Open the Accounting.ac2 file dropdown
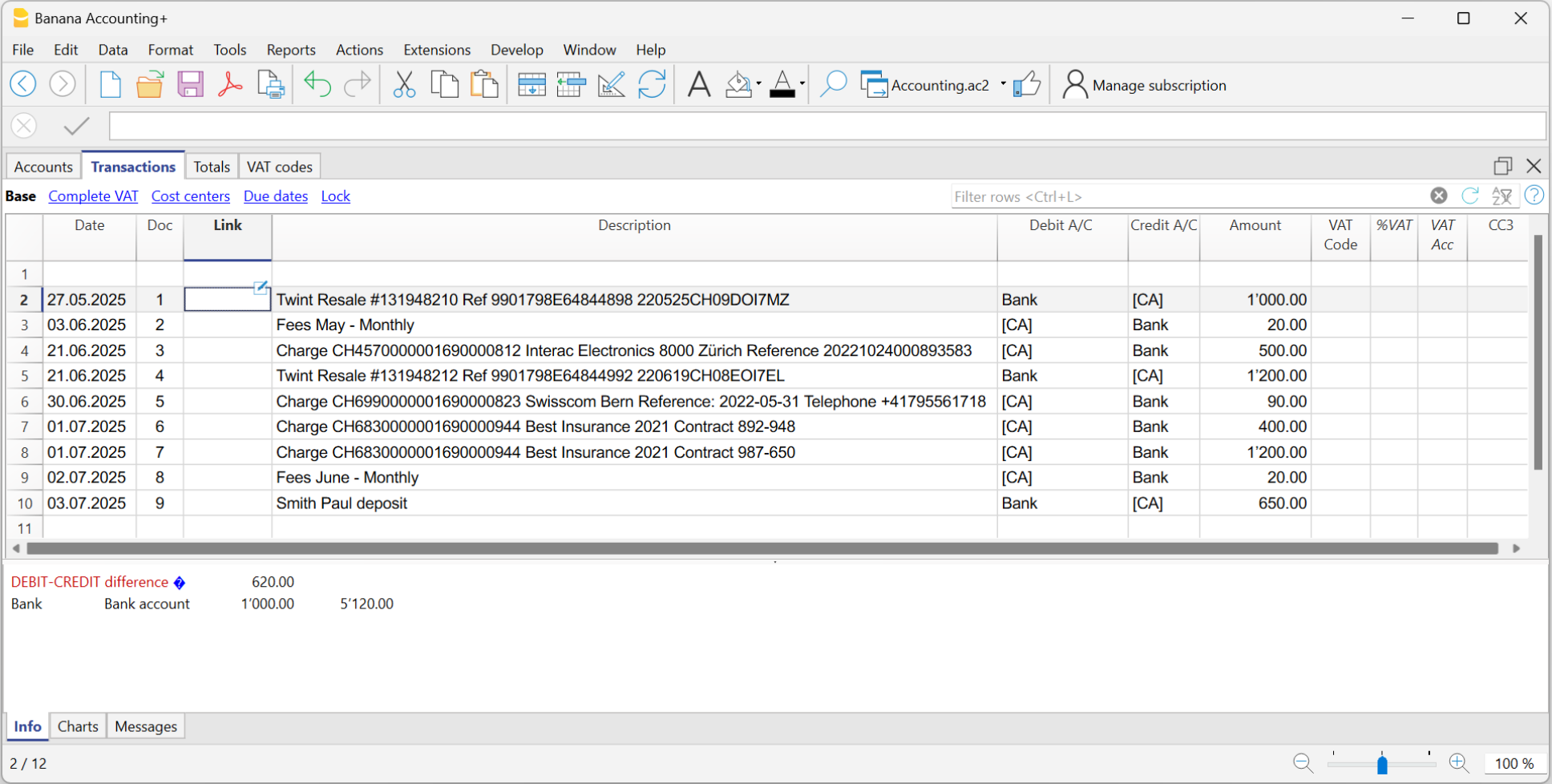 (1001, 84)
